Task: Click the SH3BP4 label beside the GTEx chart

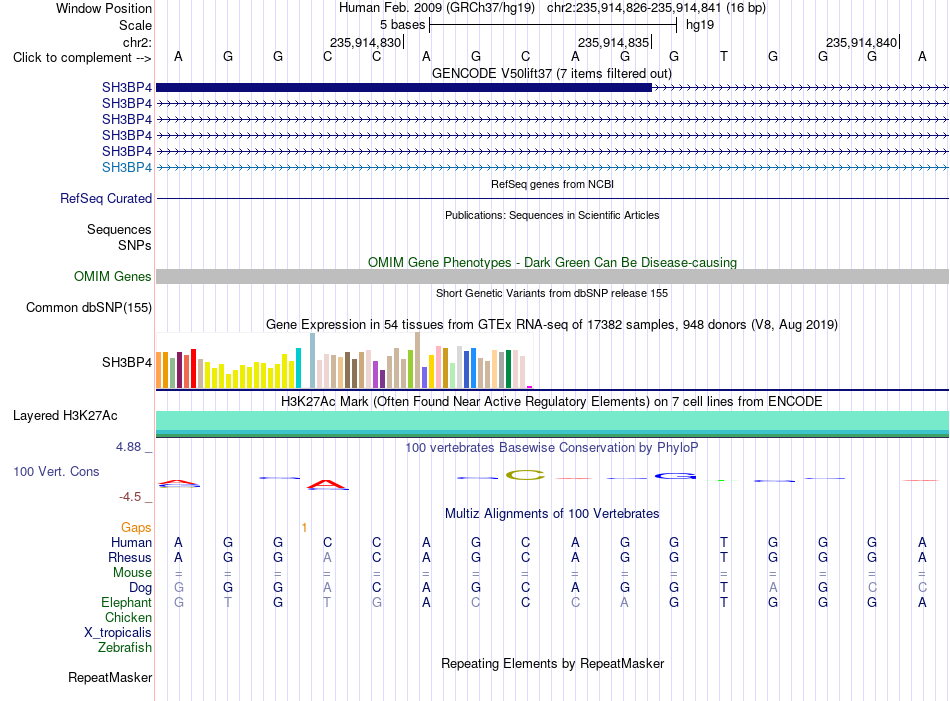Action: (x=127, y=362)
